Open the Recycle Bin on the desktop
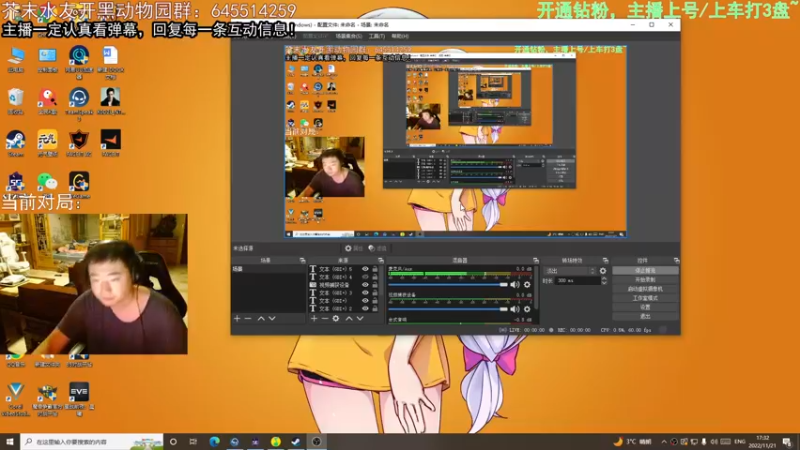 16,101
